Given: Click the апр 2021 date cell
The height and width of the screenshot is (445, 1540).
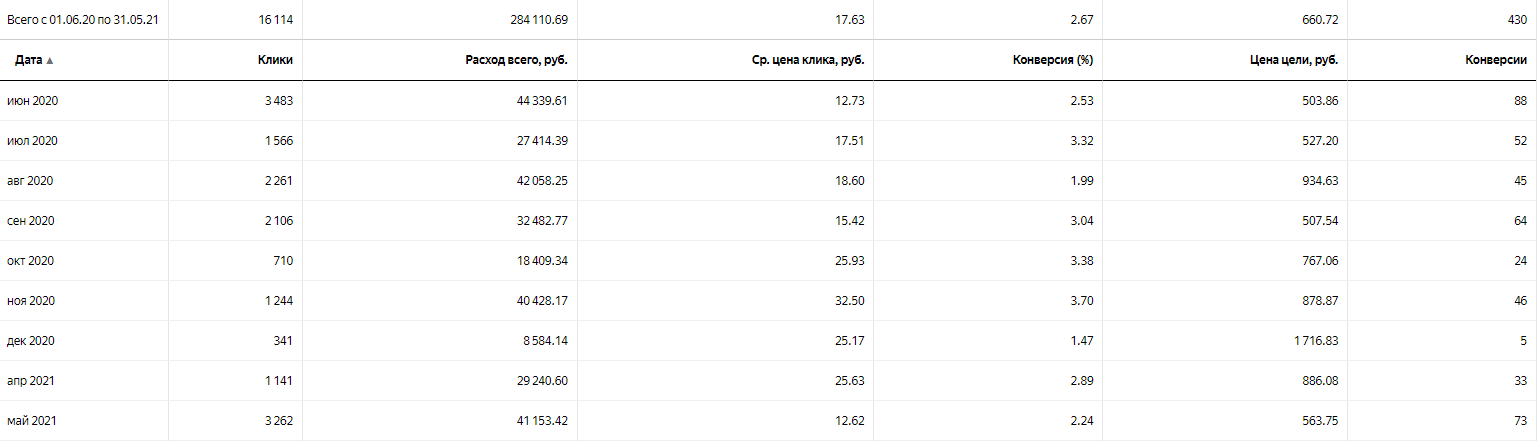Looking at the screenshot, I should (31, 381).
